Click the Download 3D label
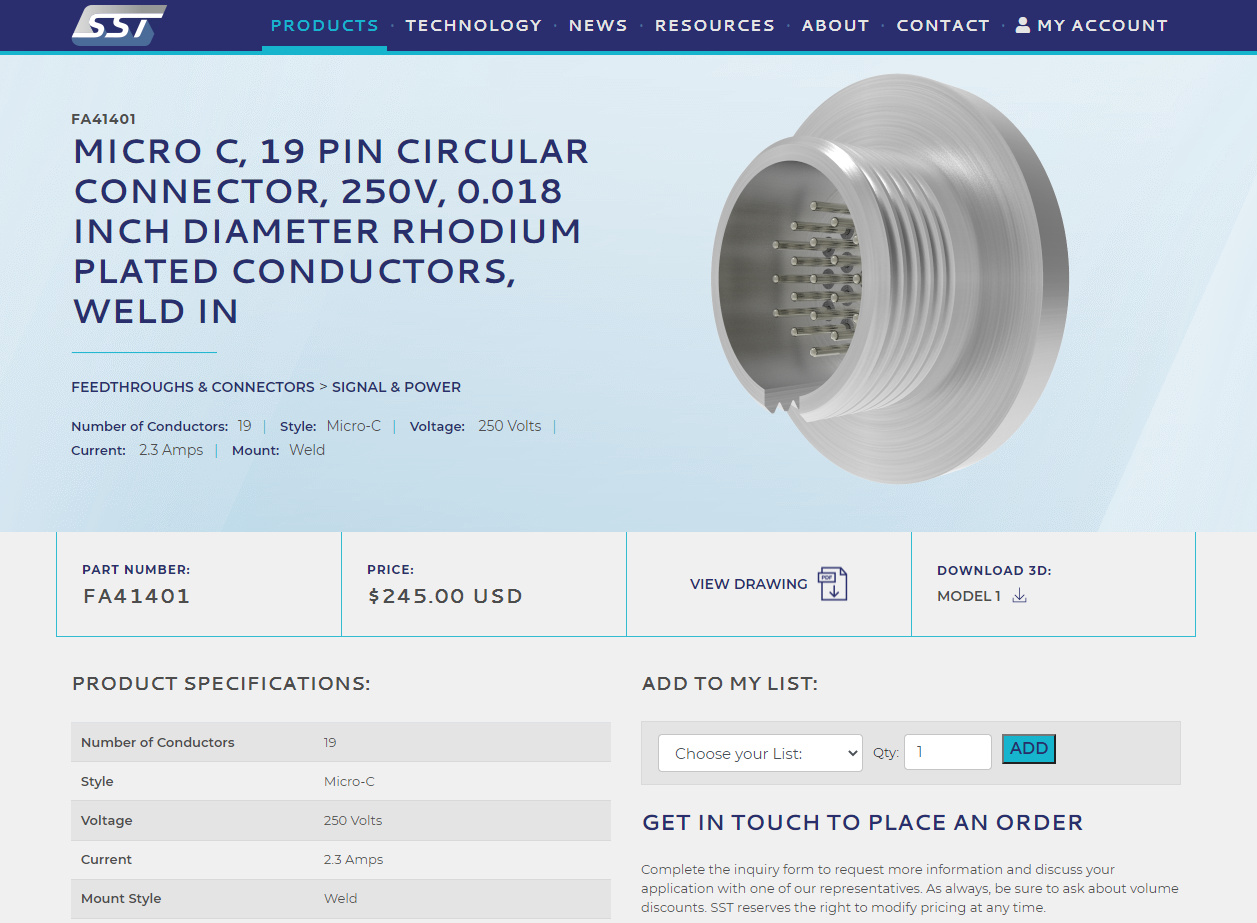The image size is (1257, 923). pyautogui.click(x=994, y=571)
